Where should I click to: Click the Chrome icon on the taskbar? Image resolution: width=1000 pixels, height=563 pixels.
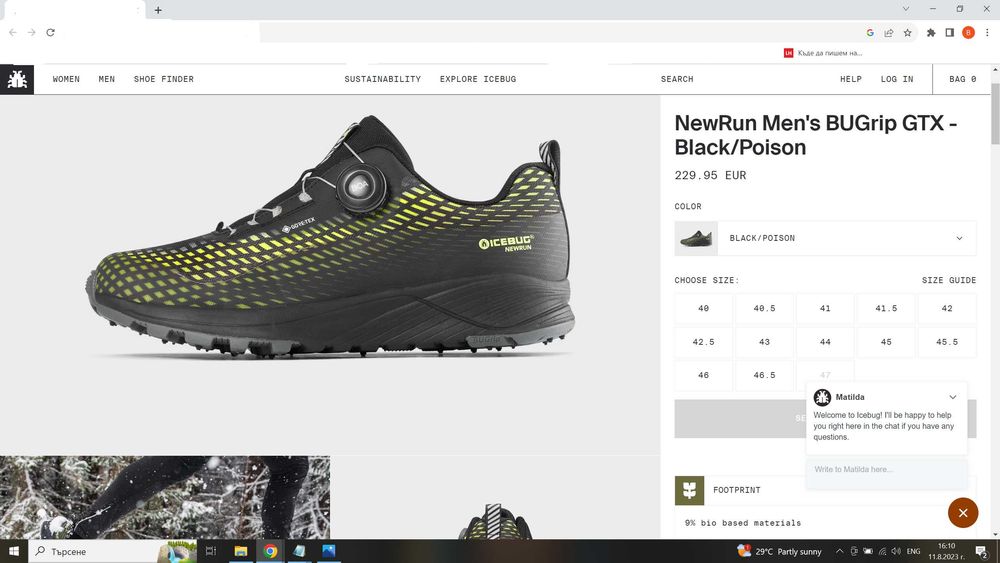(270, 551)
